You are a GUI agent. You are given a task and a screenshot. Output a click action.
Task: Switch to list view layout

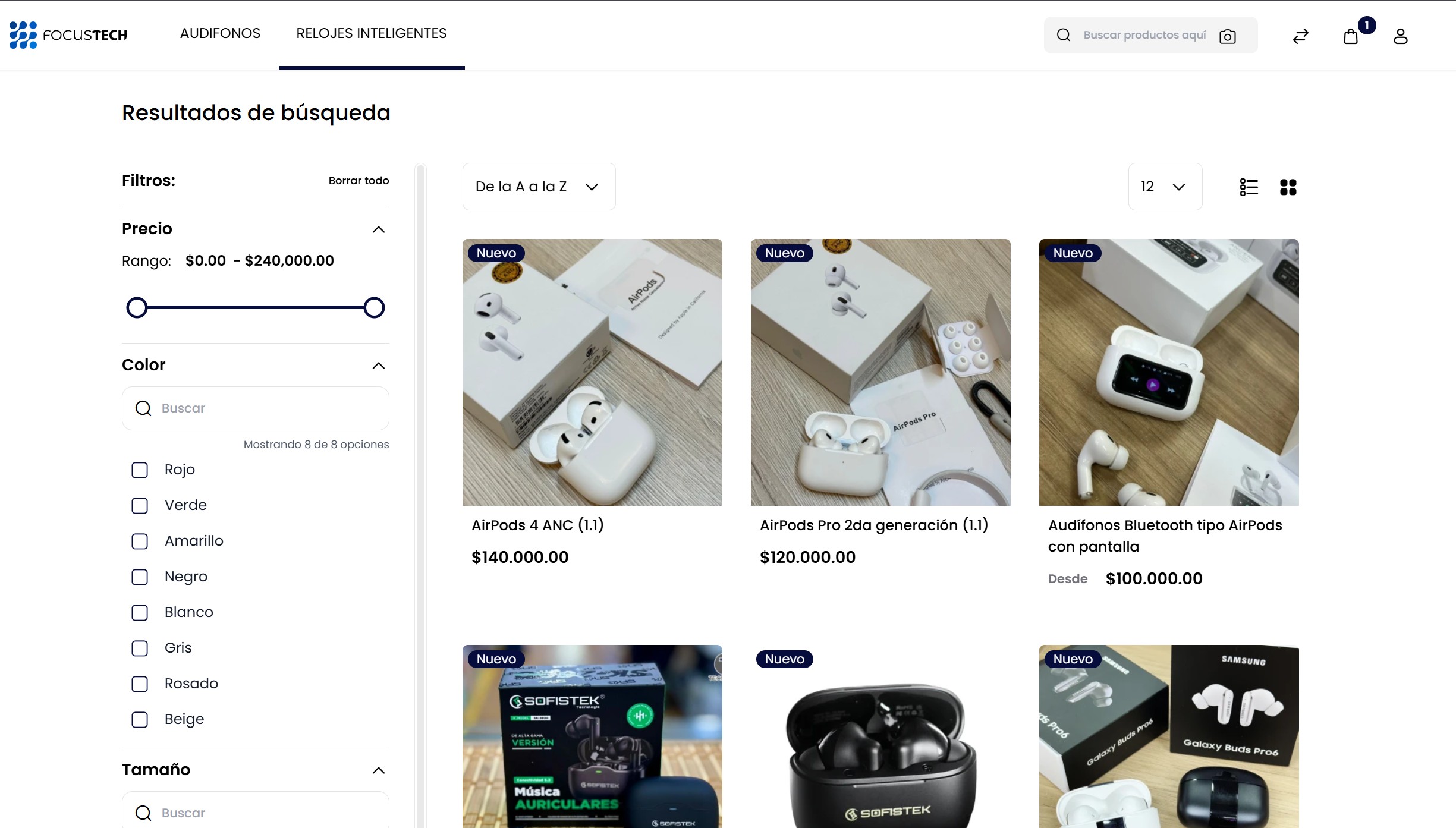click(x=1249, y=187)
